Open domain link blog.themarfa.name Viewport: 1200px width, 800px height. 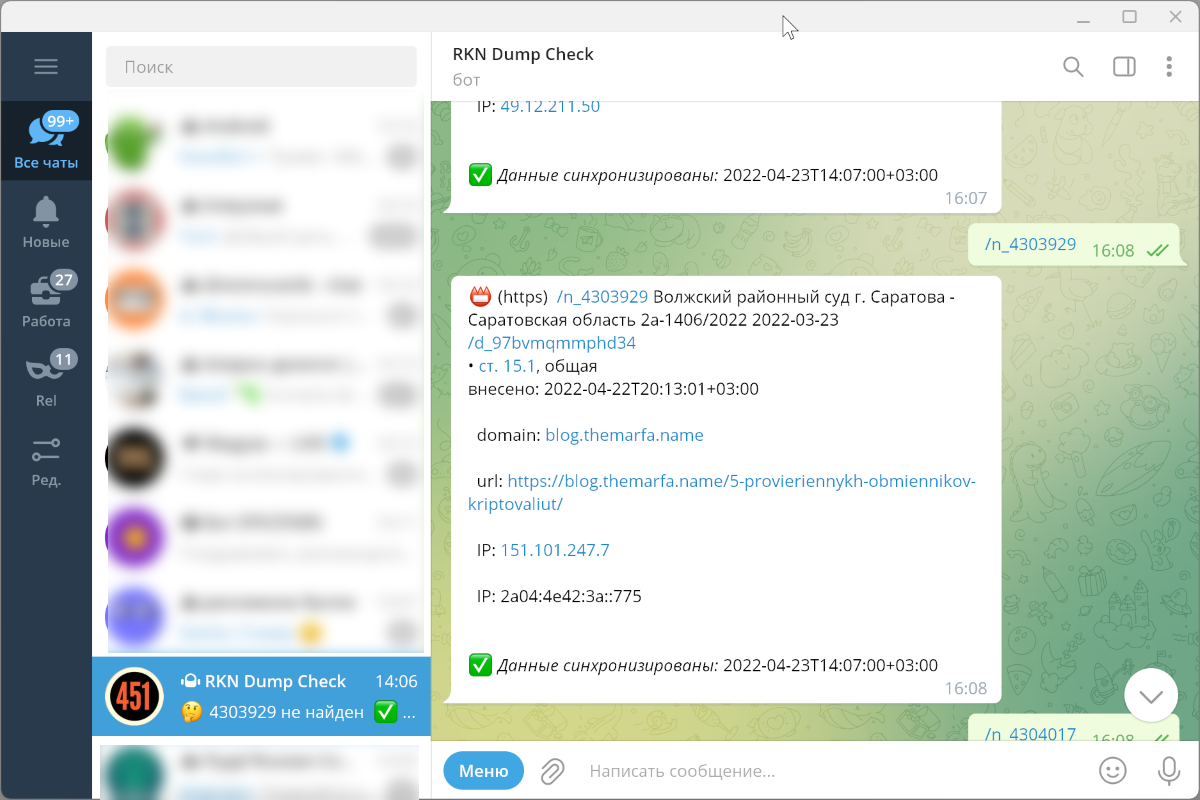tap(624, 435)
